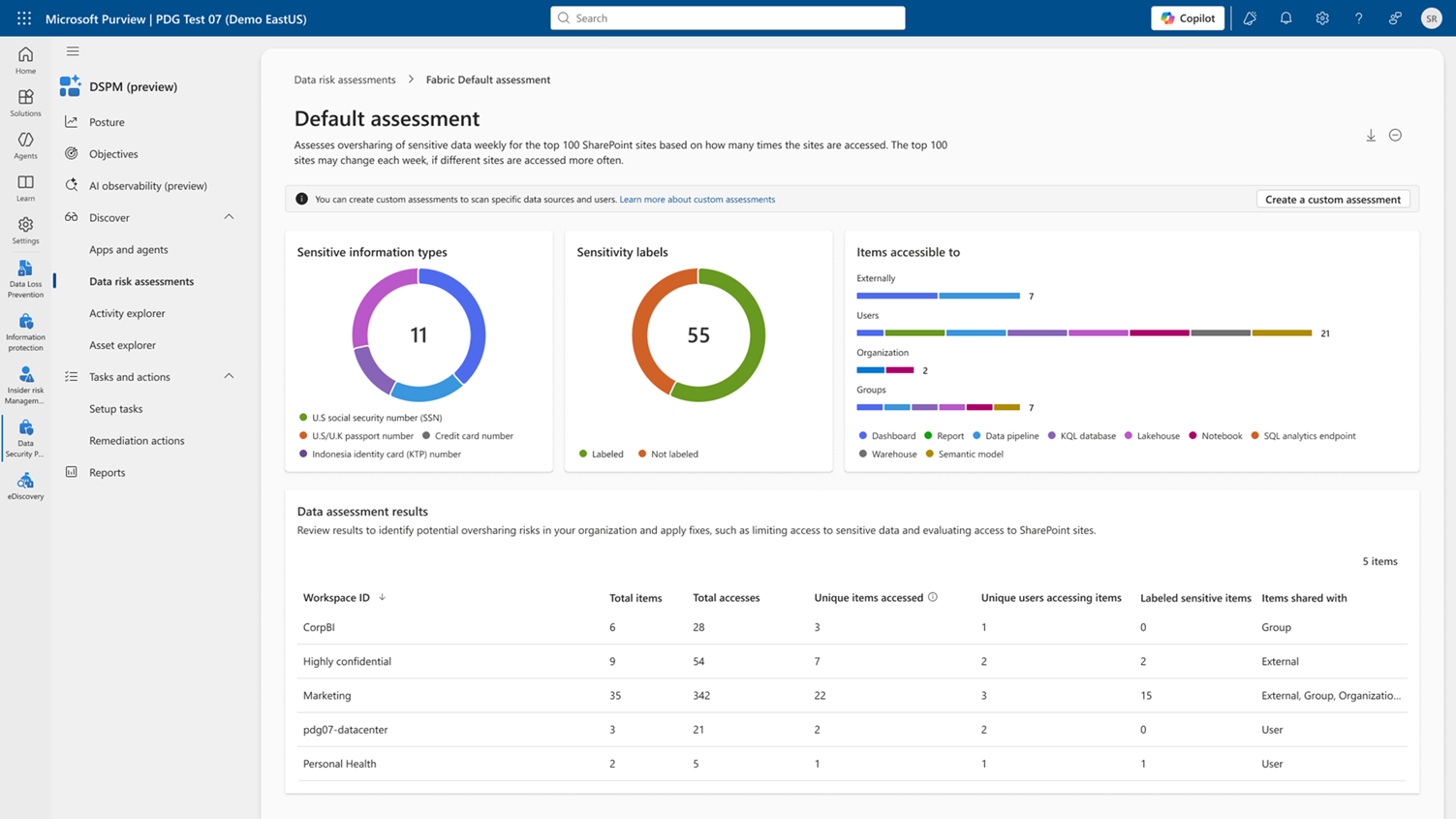This screenshot has width=1456, height=819.
Task: Open the app launcher waffle icon
Action: pos(24,18)
